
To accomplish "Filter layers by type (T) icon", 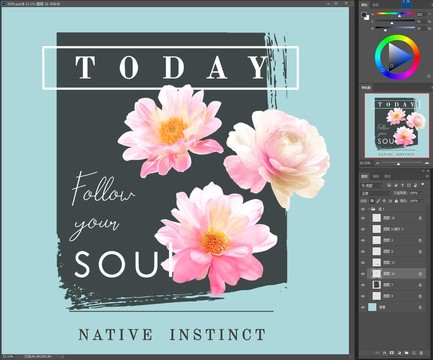I will pos(402,185).
